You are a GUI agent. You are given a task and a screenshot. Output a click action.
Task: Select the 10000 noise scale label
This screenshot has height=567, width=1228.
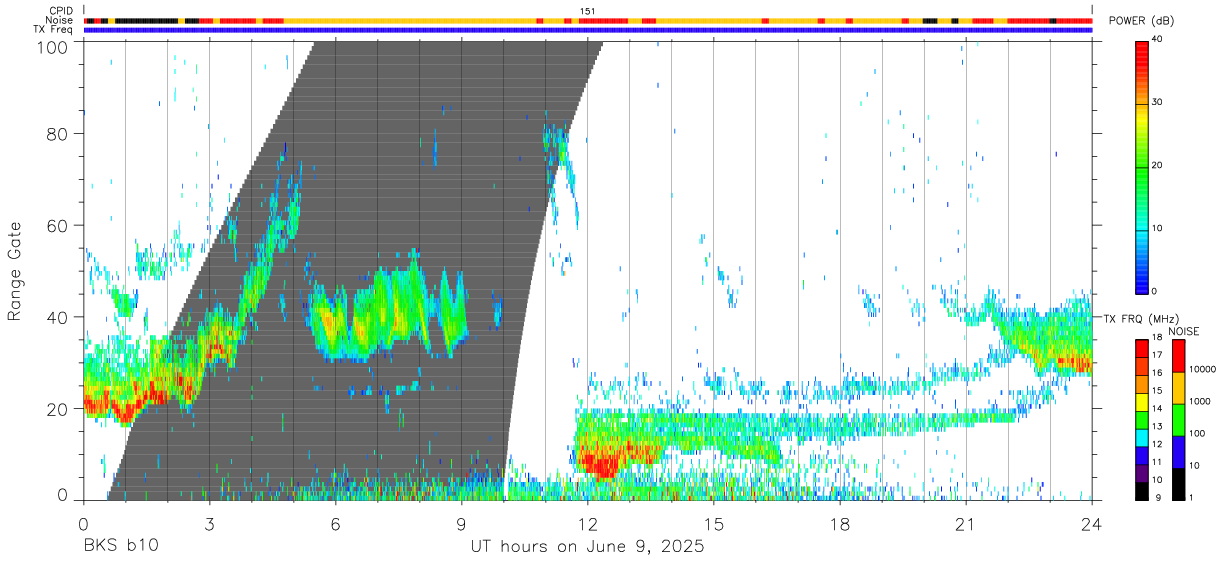[x=1202, y=369]
